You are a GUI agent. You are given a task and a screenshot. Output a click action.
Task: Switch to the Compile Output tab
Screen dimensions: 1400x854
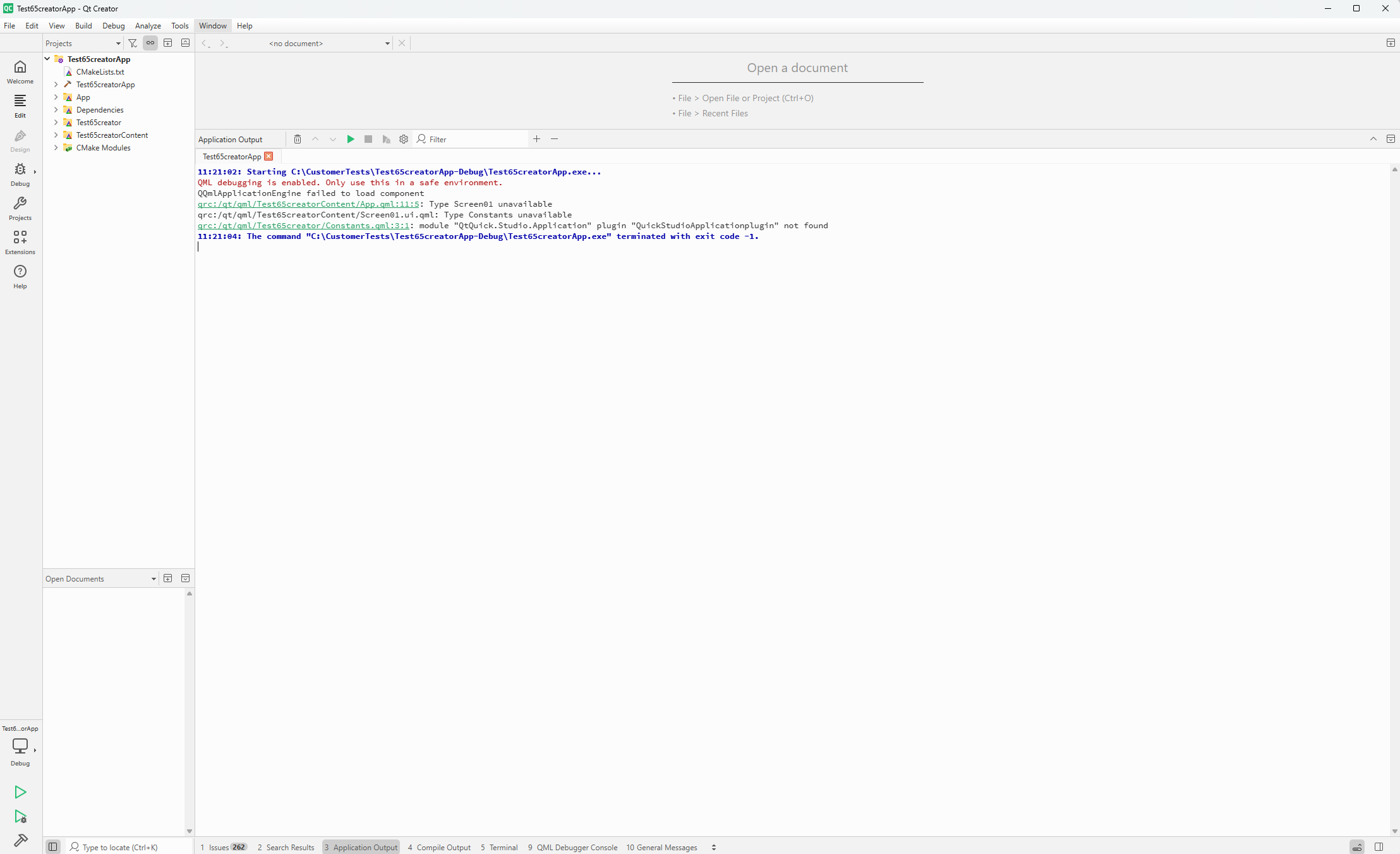pos(439,848)
